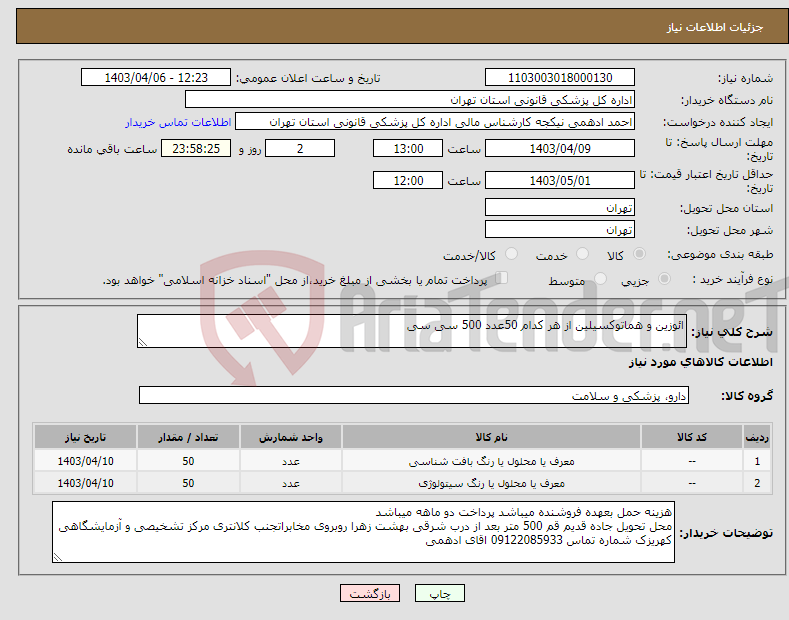The height and width of the screenshot is (620, 789).
Task: Click response deadline date 1403/04/09
Action: coord(560,148)
